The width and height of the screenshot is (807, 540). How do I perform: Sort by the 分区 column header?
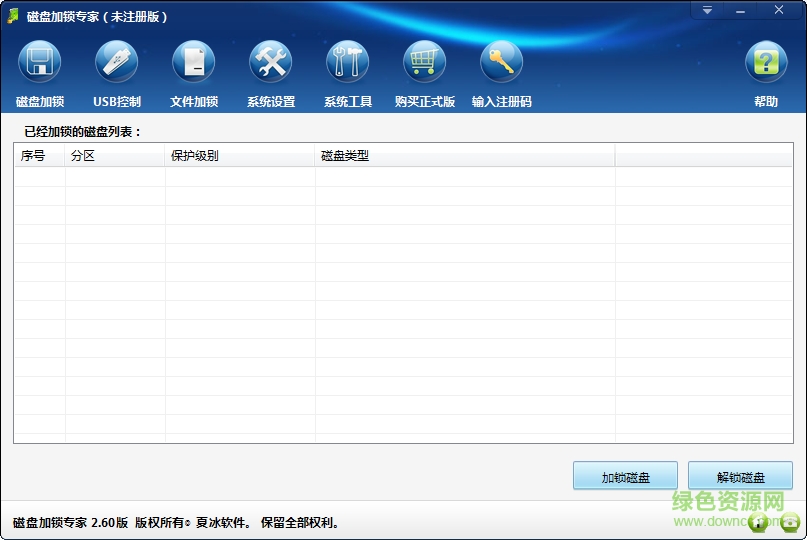[x=115, y=155]
